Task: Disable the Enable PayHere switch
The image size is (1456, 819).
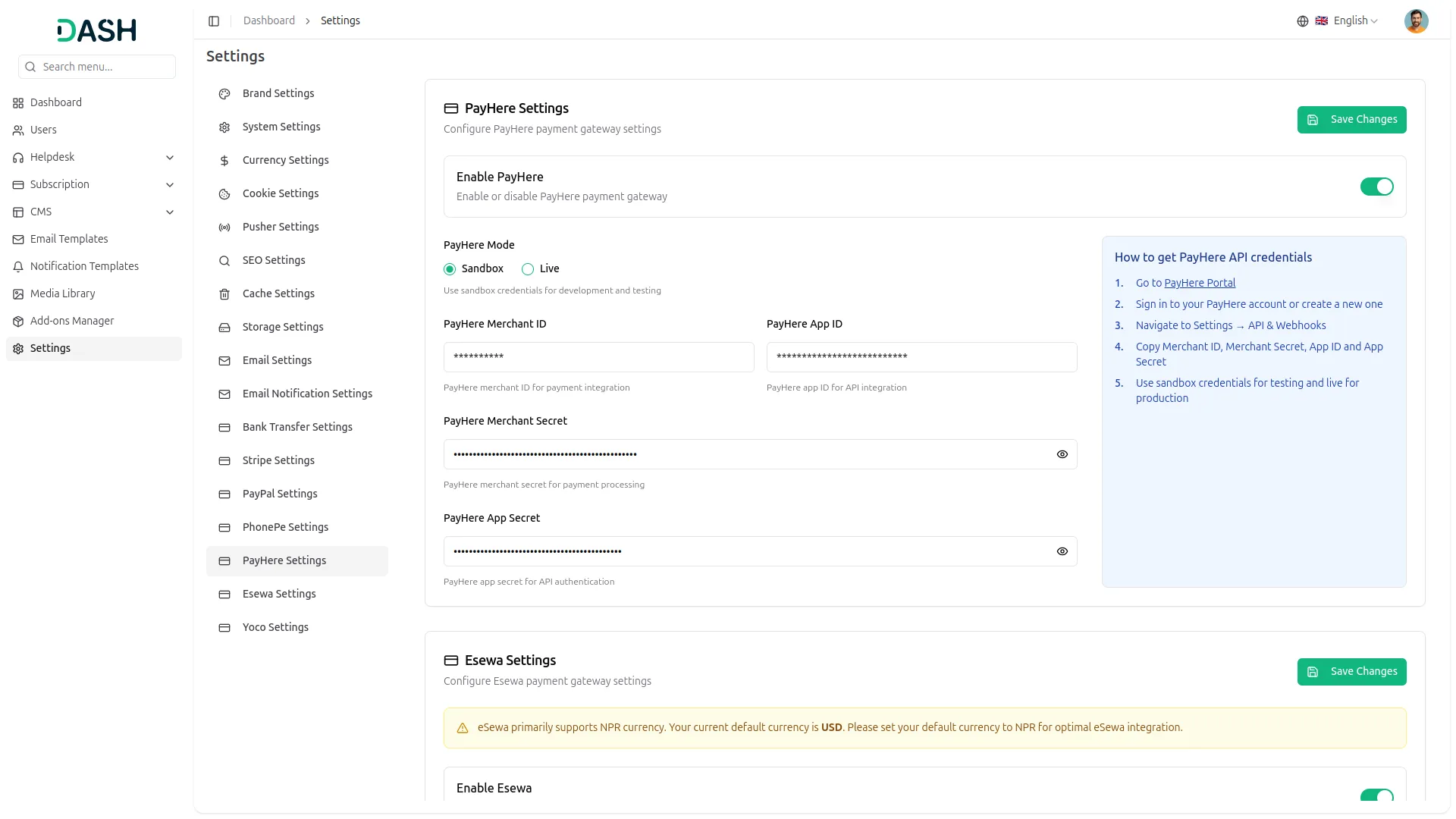Action: [1376, 187]
